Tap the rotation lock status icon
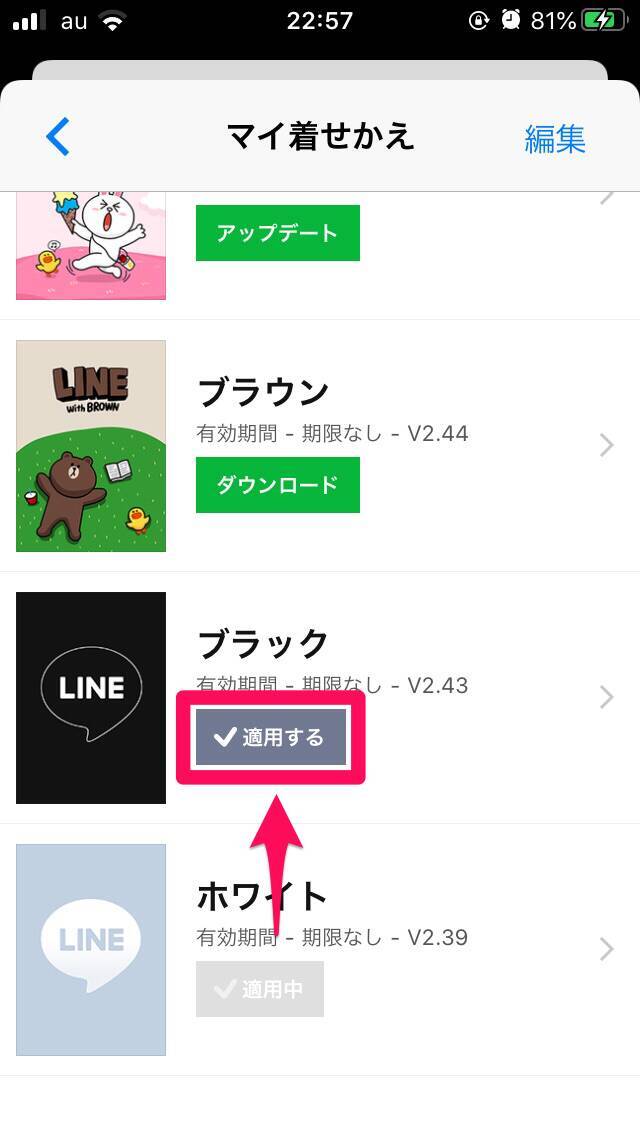Image resolution: width=640 pixels, height=1136 pixels. click(478, 21)
